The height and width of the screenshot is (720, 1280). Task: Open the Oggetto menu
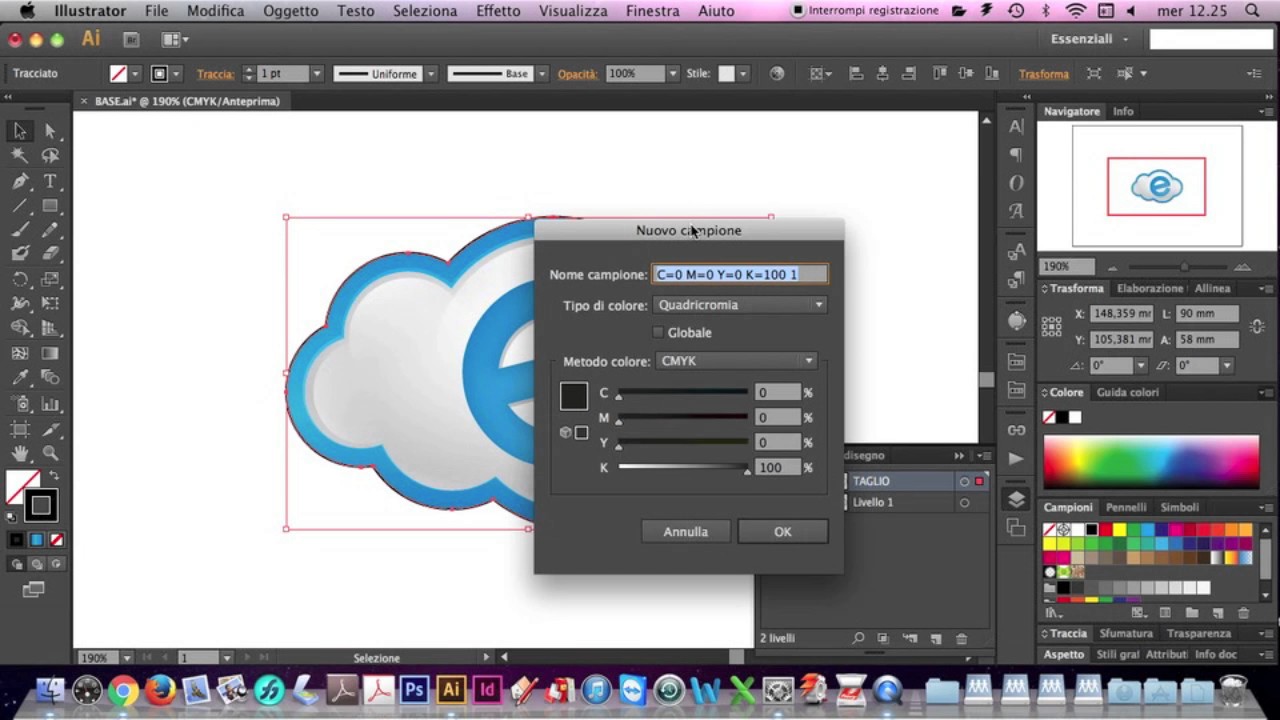pyautogui.click(x=291, y=11)
